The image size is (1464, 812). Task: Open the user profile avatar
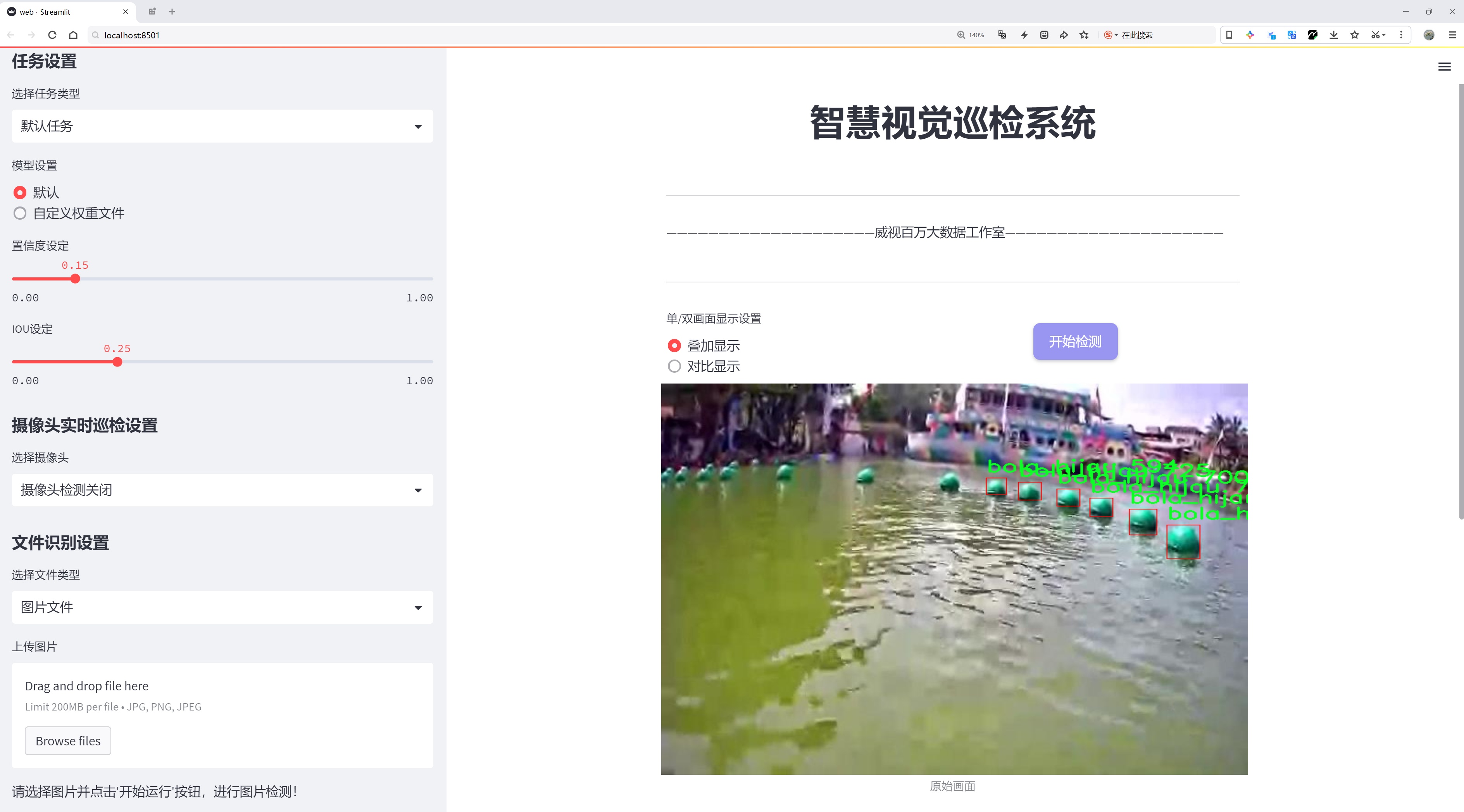(1430, 35)
